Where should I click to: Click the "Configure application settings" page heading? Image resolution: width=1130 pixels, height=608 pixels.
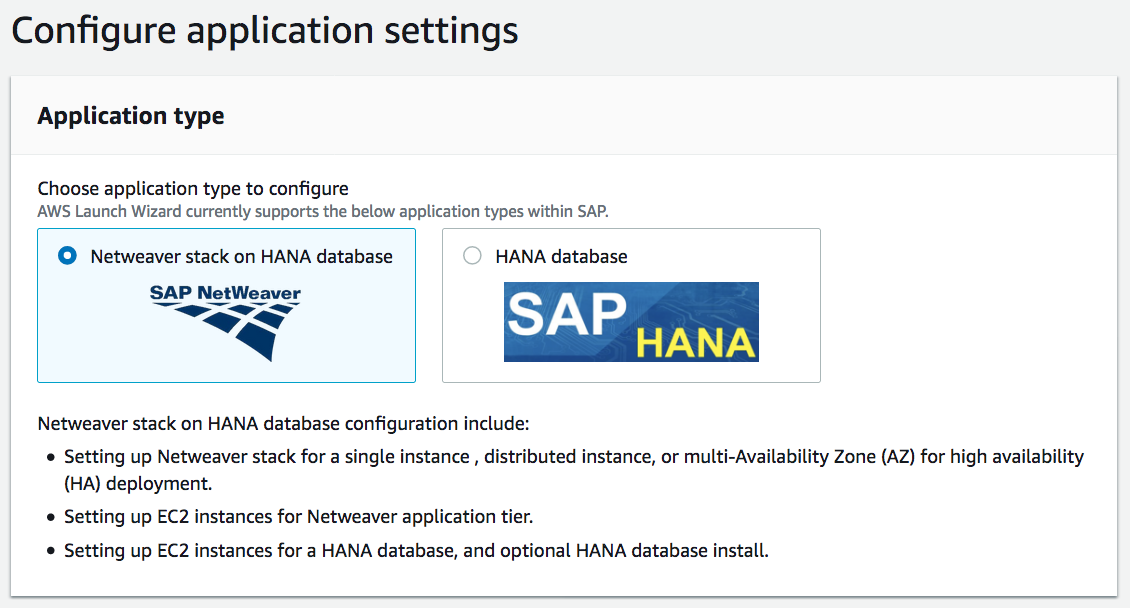click(265, 30)
